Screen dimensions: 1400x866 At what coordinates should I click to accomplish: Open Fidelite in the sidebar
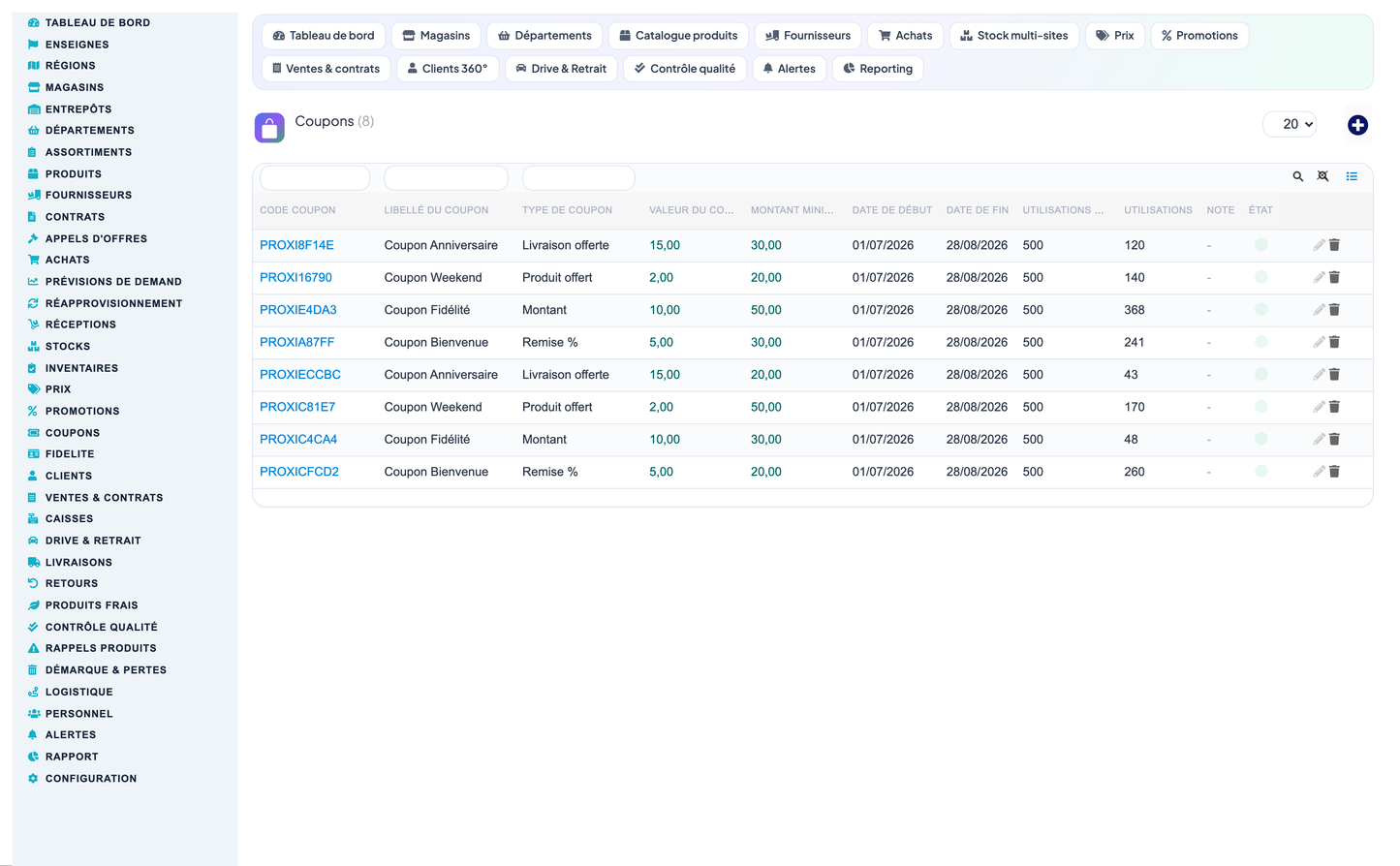[70, 454]
